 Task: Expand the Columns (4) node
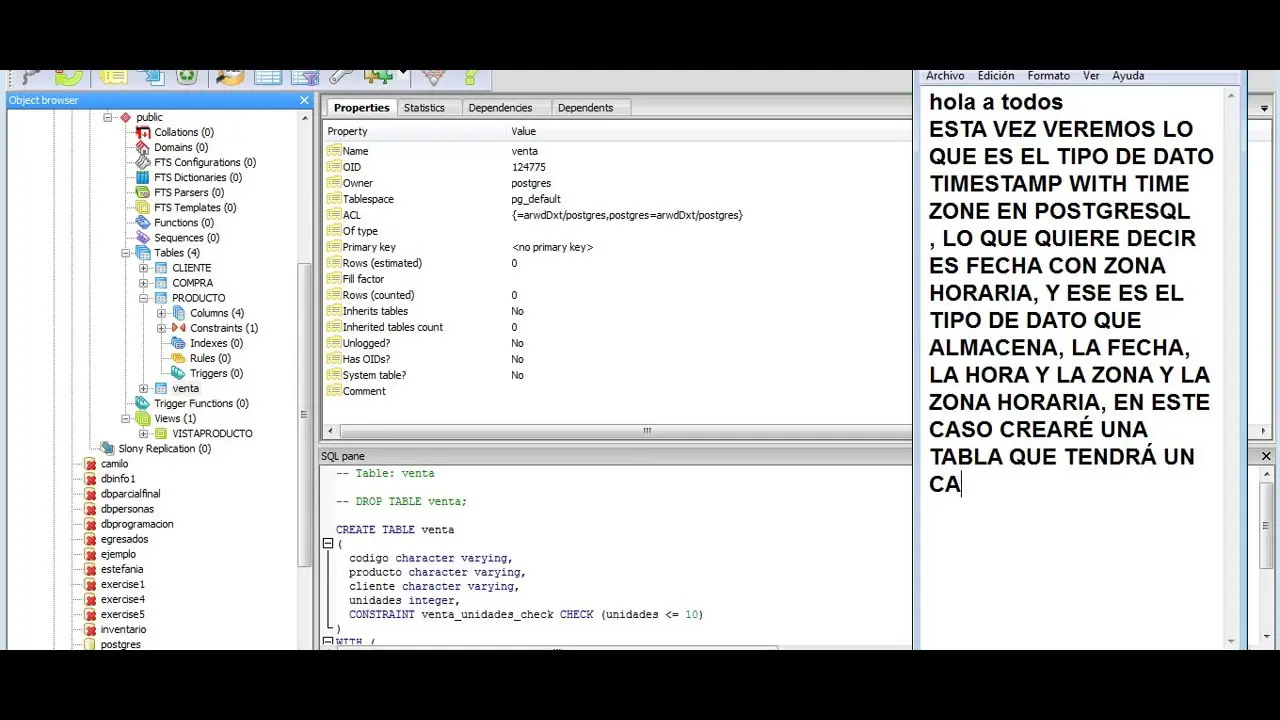click(162, 313)
